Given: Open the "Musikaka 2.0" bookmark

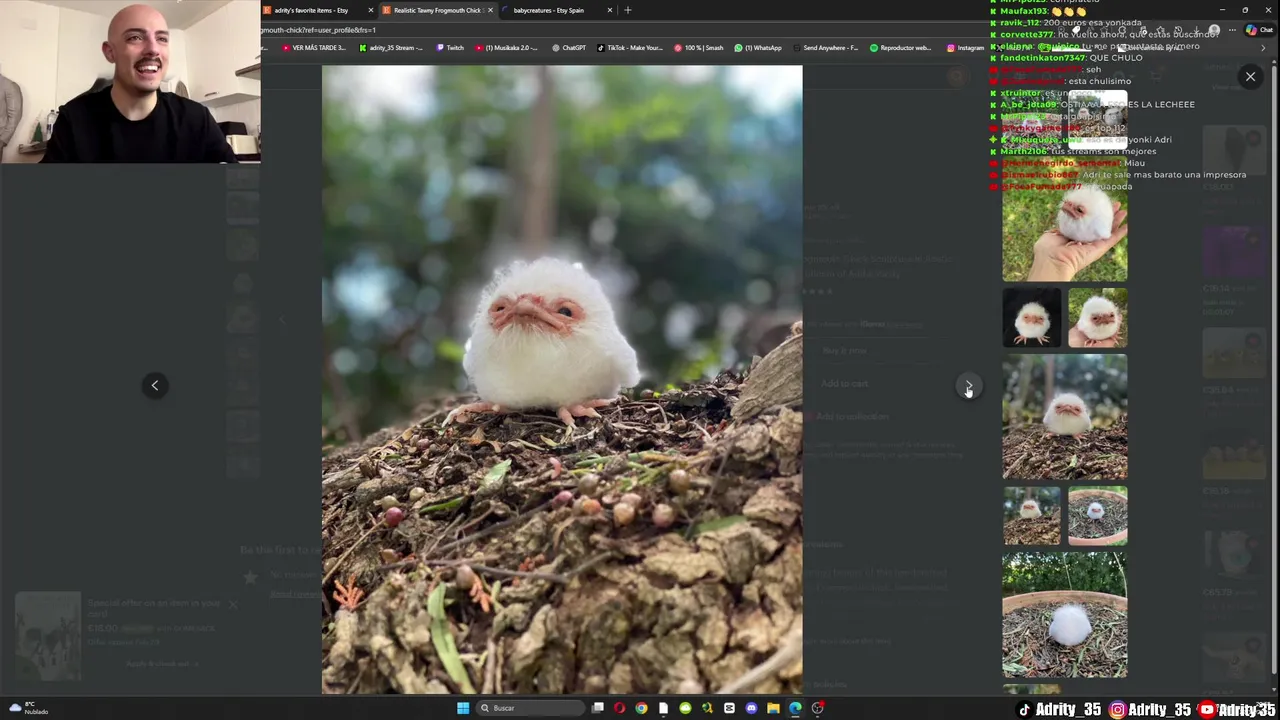Looking at the screenshot, I should 507,48.
